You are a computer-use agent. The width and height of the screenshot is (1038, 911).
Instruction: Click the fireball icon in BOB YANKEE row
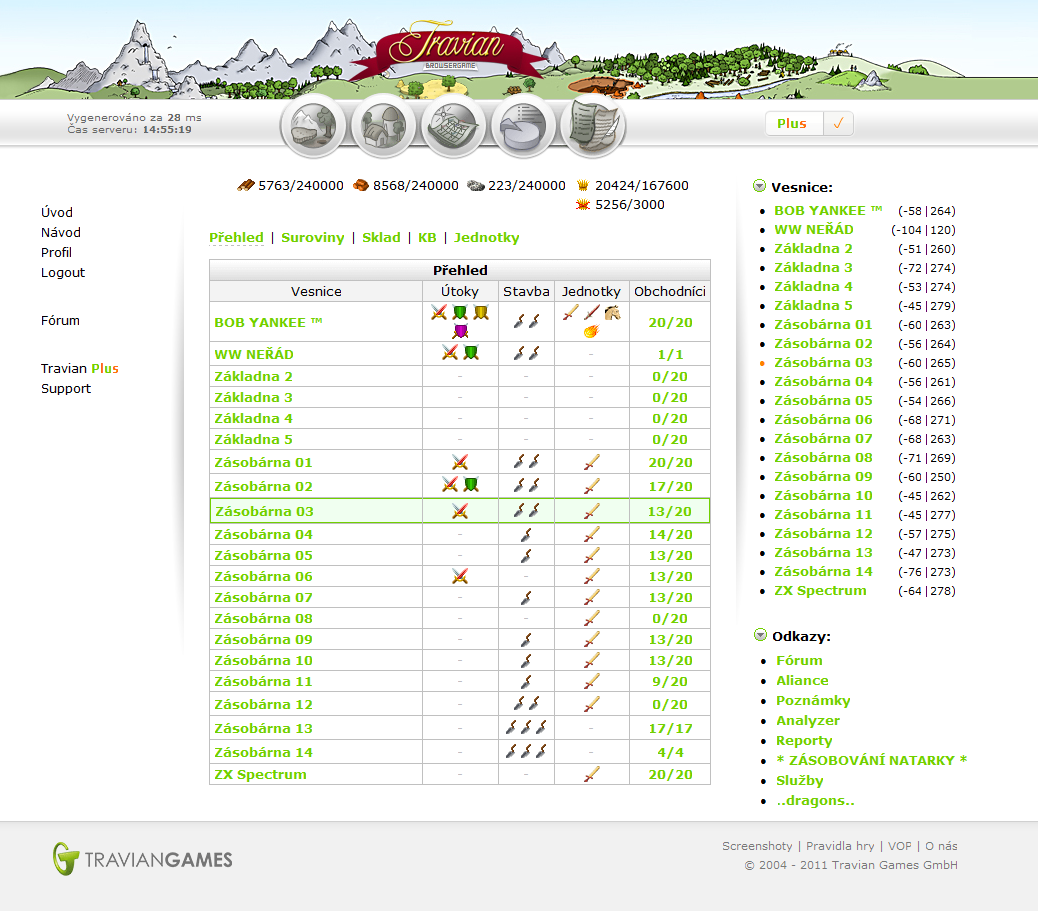(591, 331)
